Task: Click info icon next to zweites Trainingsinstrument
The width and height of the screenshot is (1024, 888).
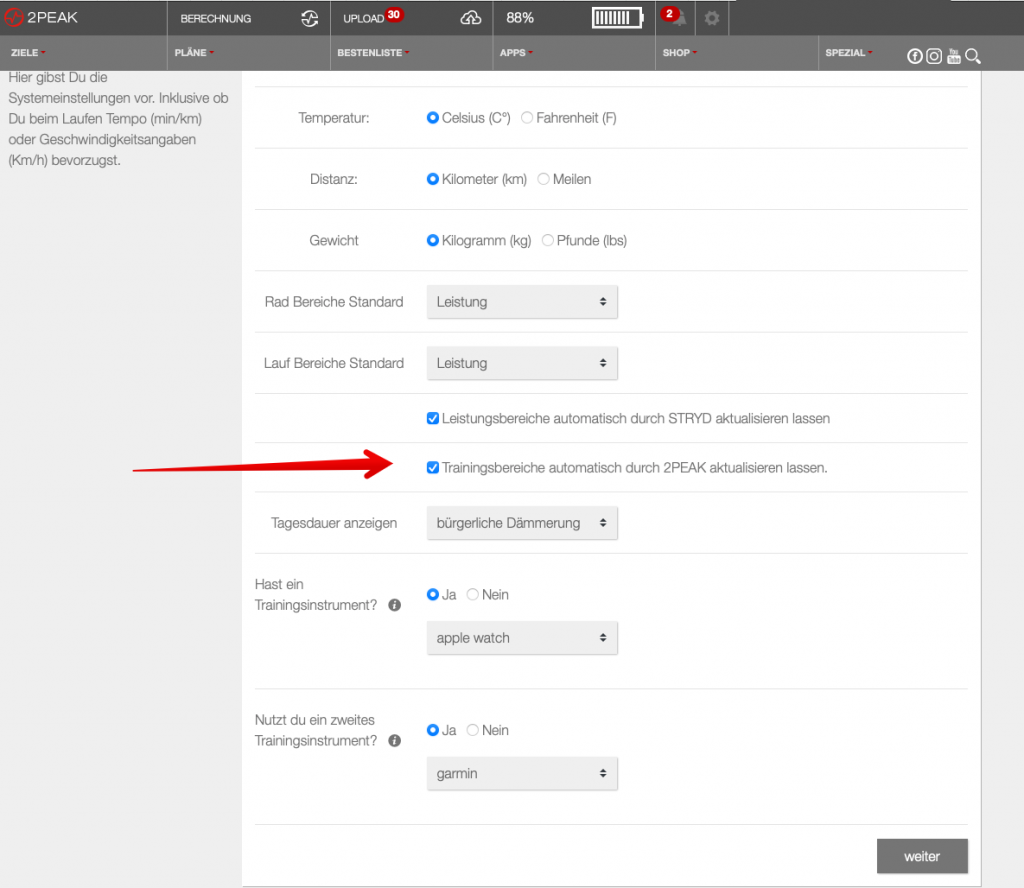Action: pos(394,740)
